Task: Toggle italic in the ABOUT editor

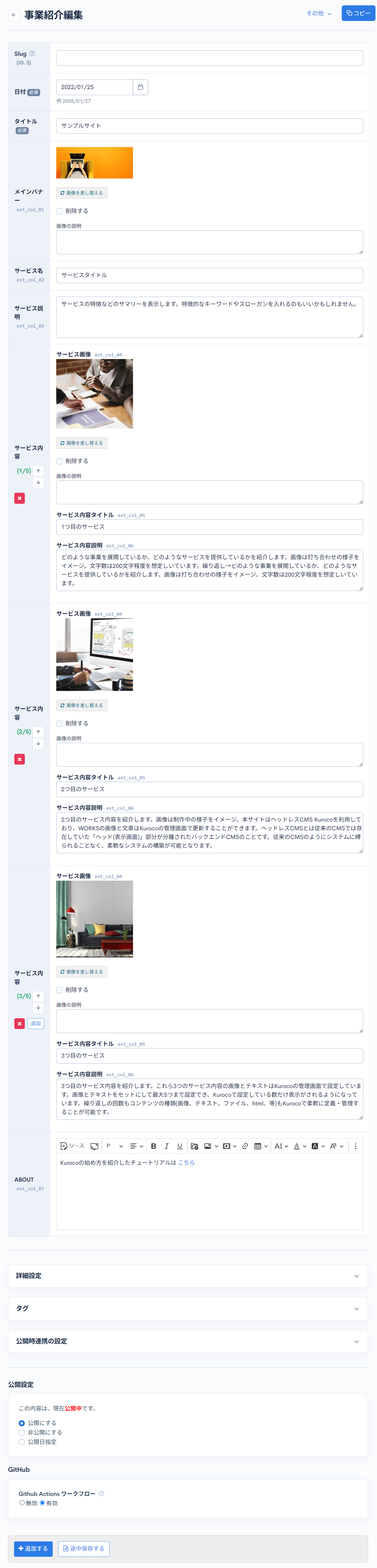Action: (166, 1146)
